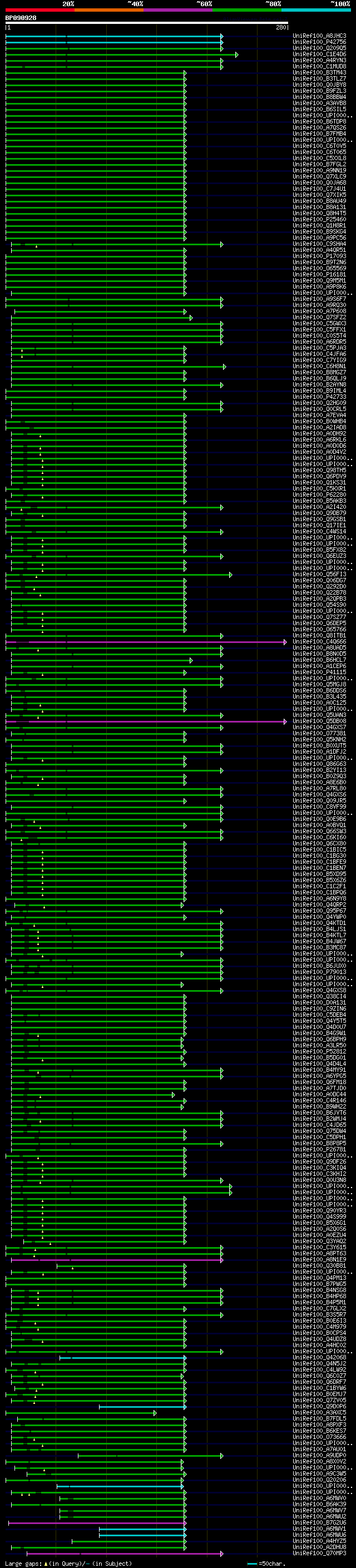Image resolution: width=356 pixels, height=1568 pixels.
Task: Select the UniRef100_P62280 entry
Action: pyautogui.click(x=319, y=495)
